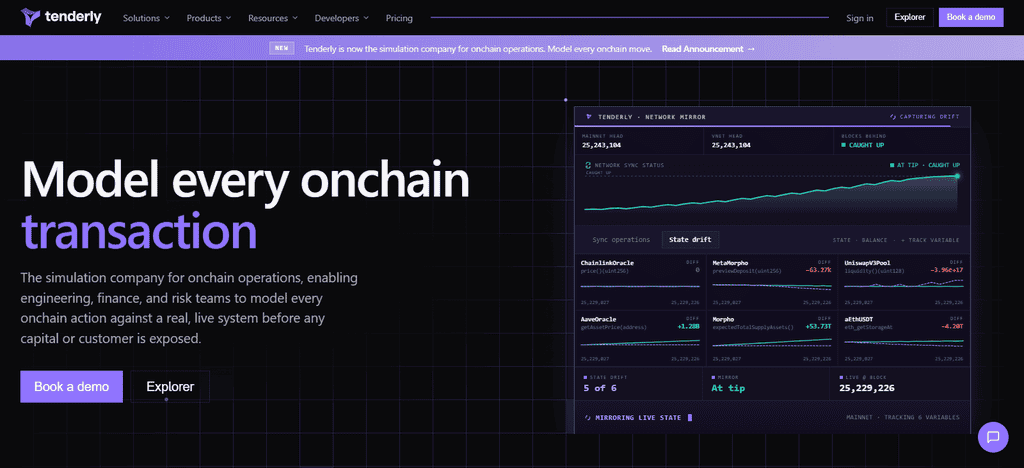This screenshot has height=468, width=1024.
Task: Click the Tenderly icon in Network Mirror panel
Action: click(589, 117)
